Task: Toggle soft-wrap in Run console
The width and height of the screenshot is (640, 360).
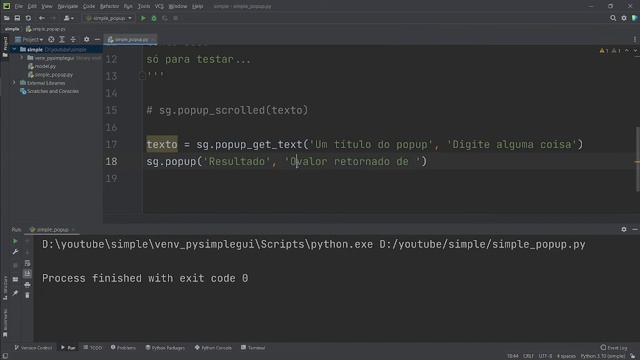Action: pyautogui.click(x=27, y=263)
